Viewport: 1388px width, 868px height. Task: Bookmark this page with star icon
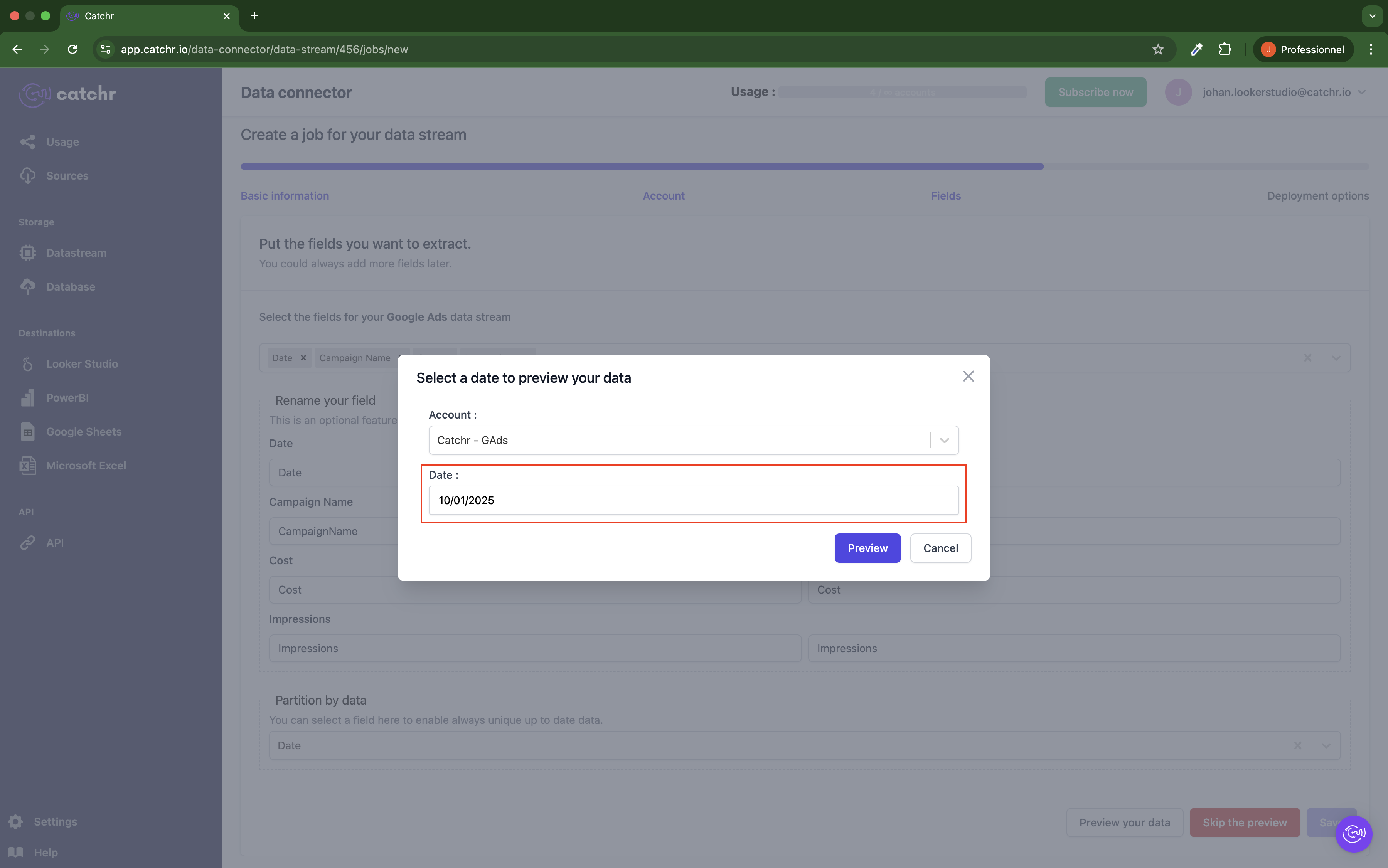point(1158,49)
